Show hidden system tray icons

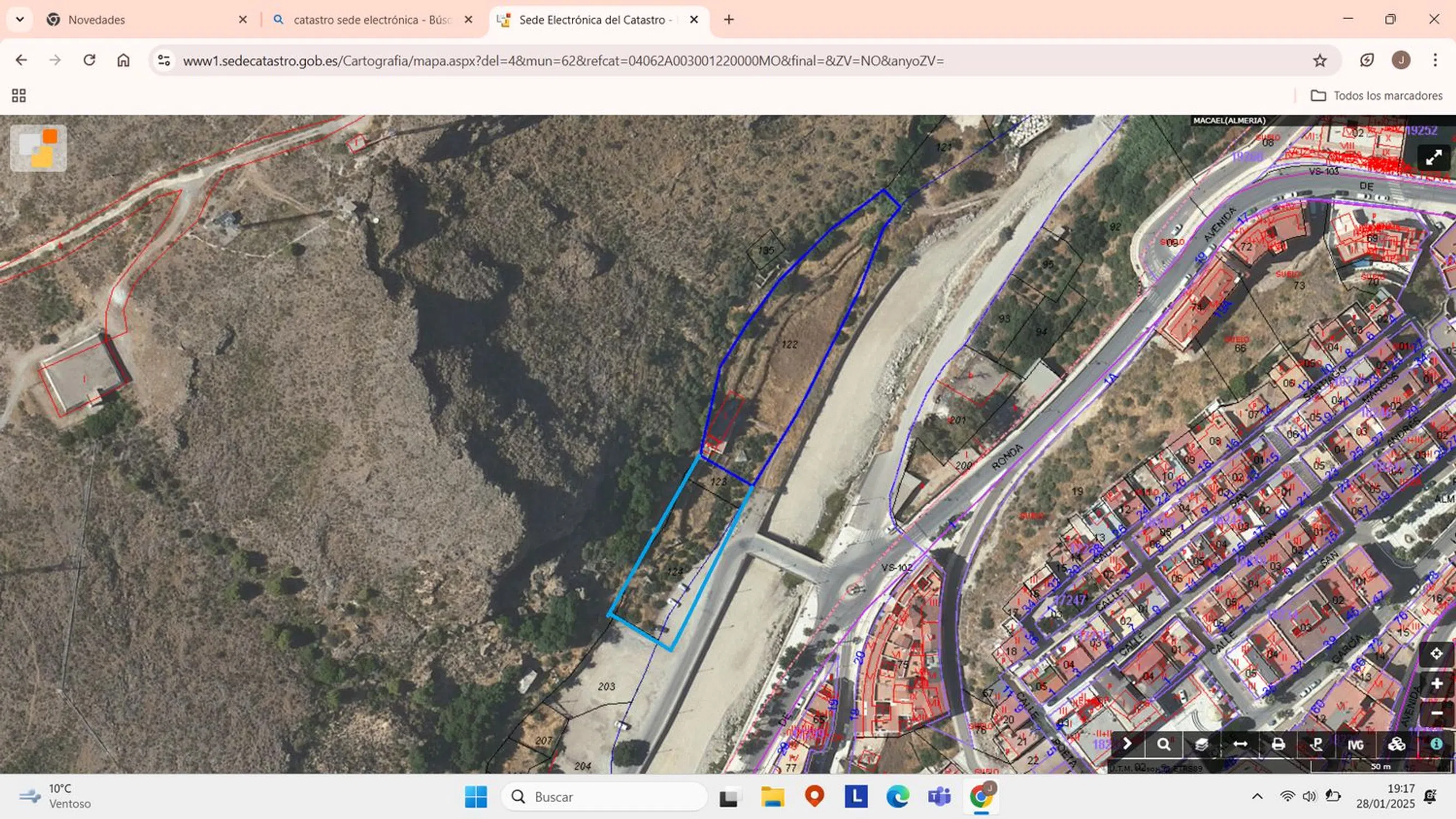(x=1257, y=797)
